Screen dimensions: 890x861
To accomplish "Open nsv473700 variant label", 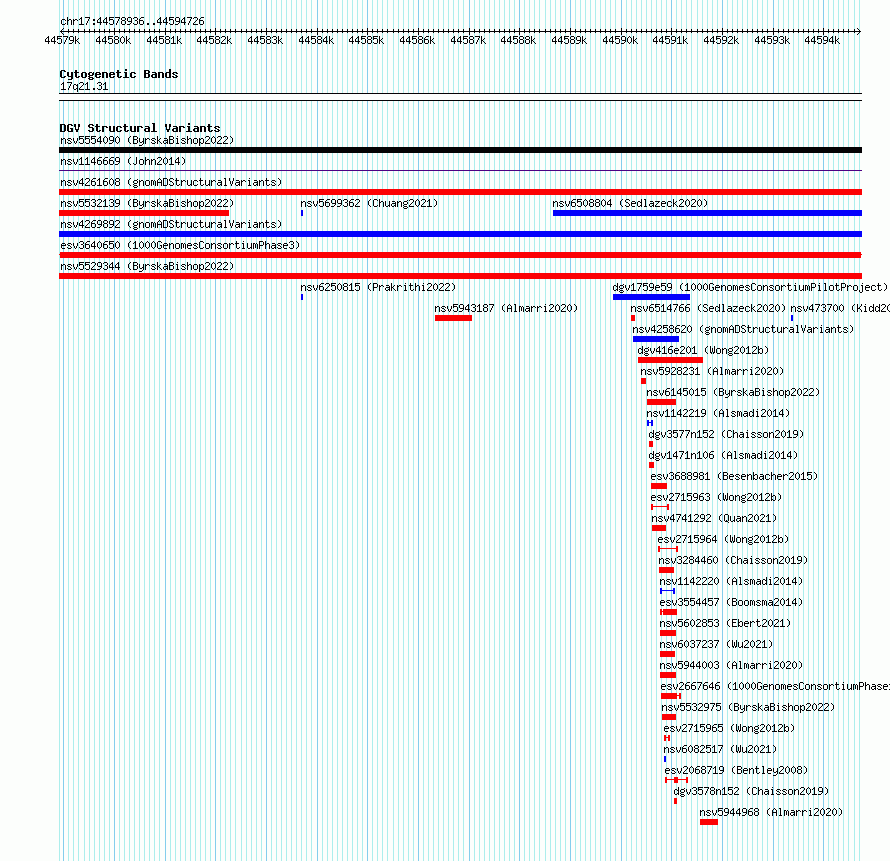I will click(x=840, y=308).
